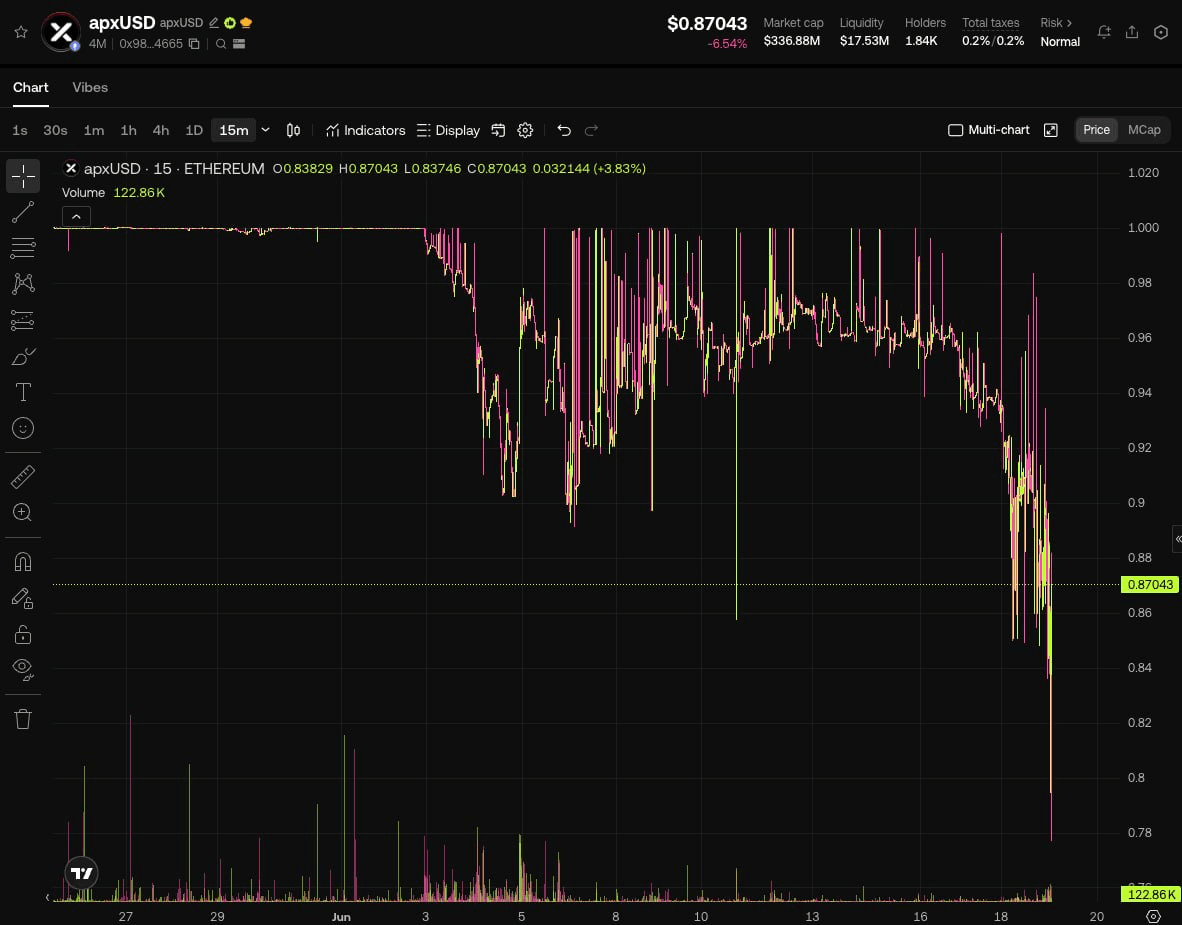Click the TradingView logo on the chart
This screenshot has width=1182, height=925.
click(x=81, y=873)
